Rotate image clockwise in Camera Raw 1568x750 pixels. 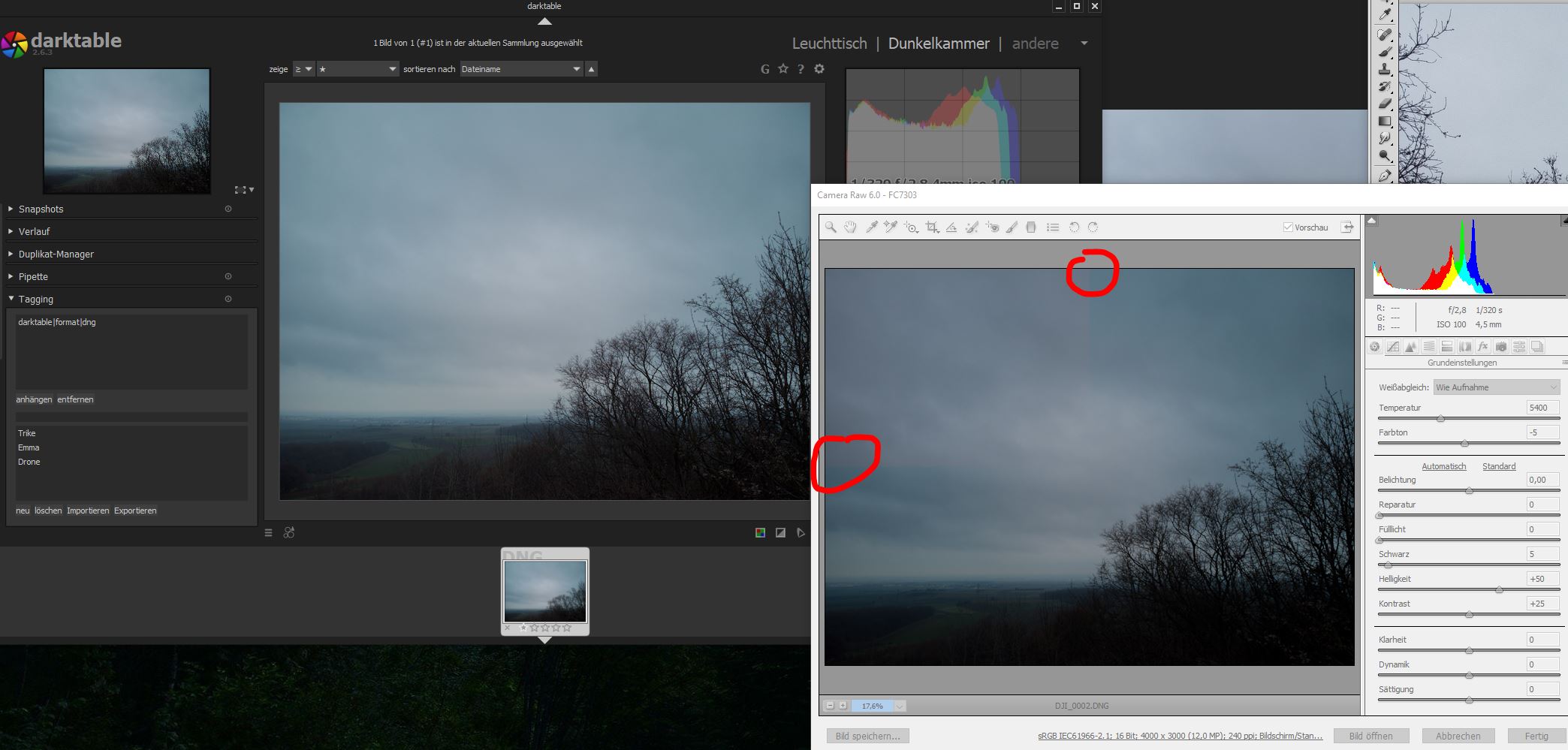(1093, 227)
